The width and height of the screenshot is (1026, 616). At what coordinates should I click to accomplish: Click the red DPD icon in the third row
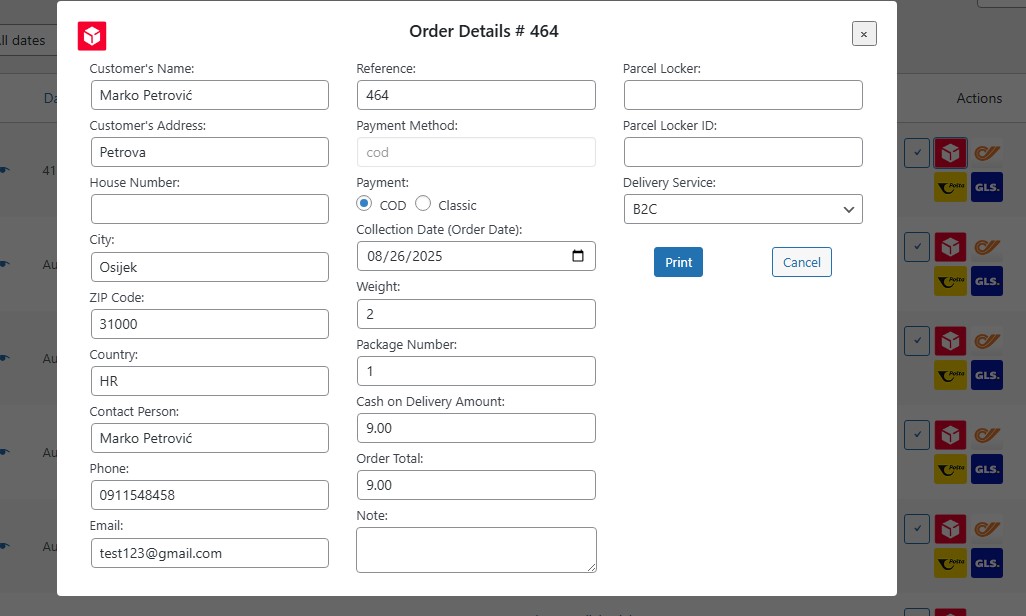tap(950, 341)
